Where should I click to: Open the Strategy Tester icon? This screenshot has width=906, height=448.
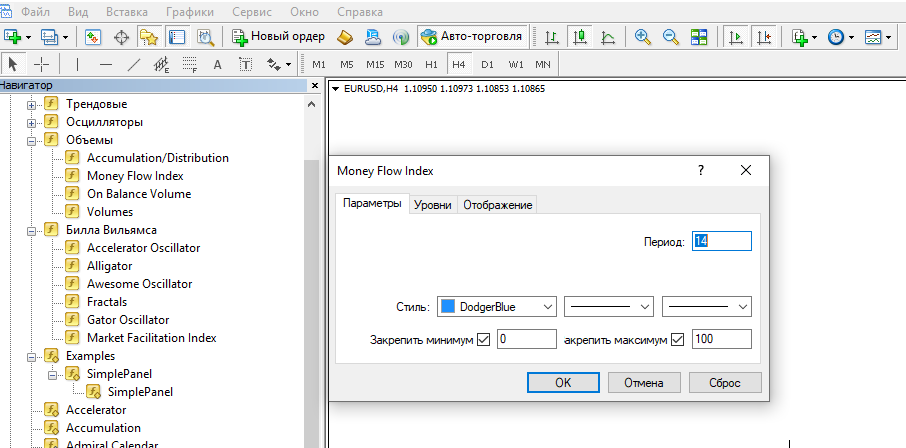click(x=205, y=37)
